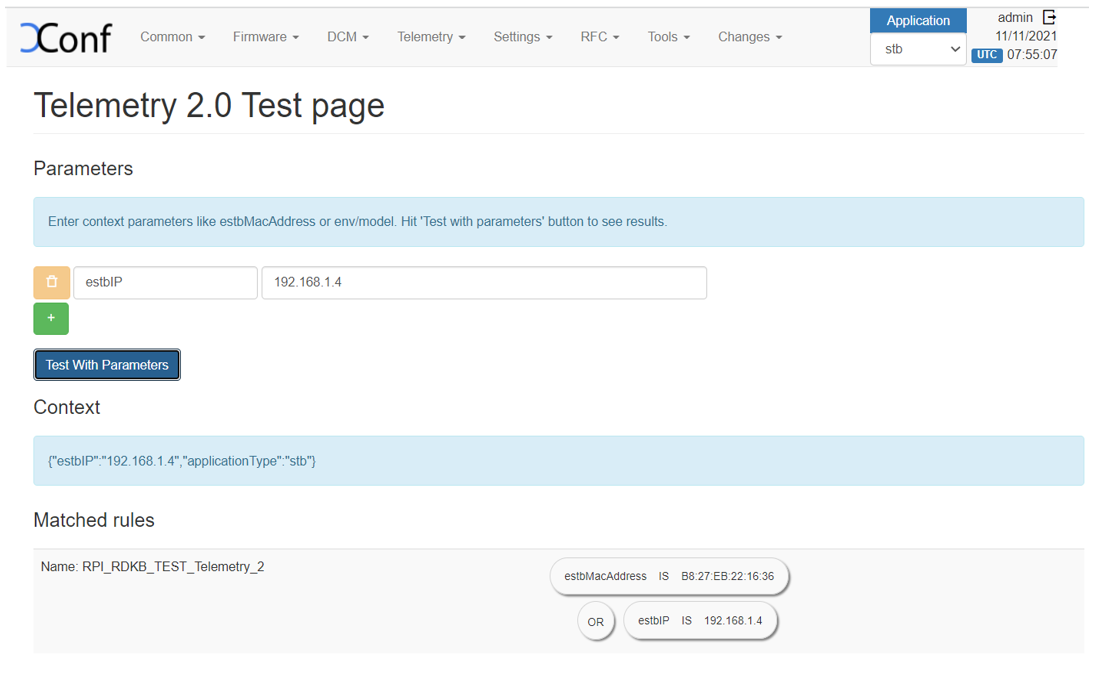Viewport: 1097px width, 673px height.
Task: Delete the estbIP parameter with trash icon
Action: click(x=52, y=282)
